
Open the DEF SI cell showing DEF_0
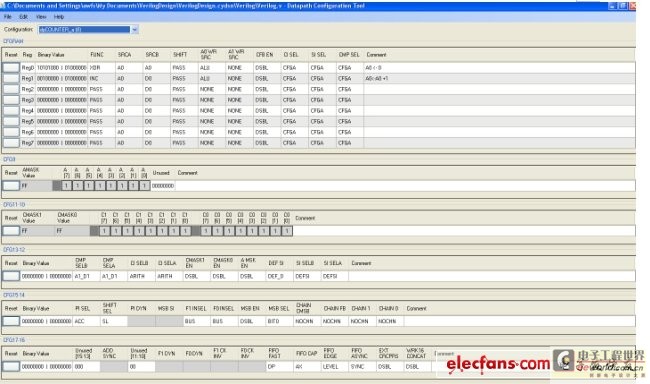tap(279, 276)
